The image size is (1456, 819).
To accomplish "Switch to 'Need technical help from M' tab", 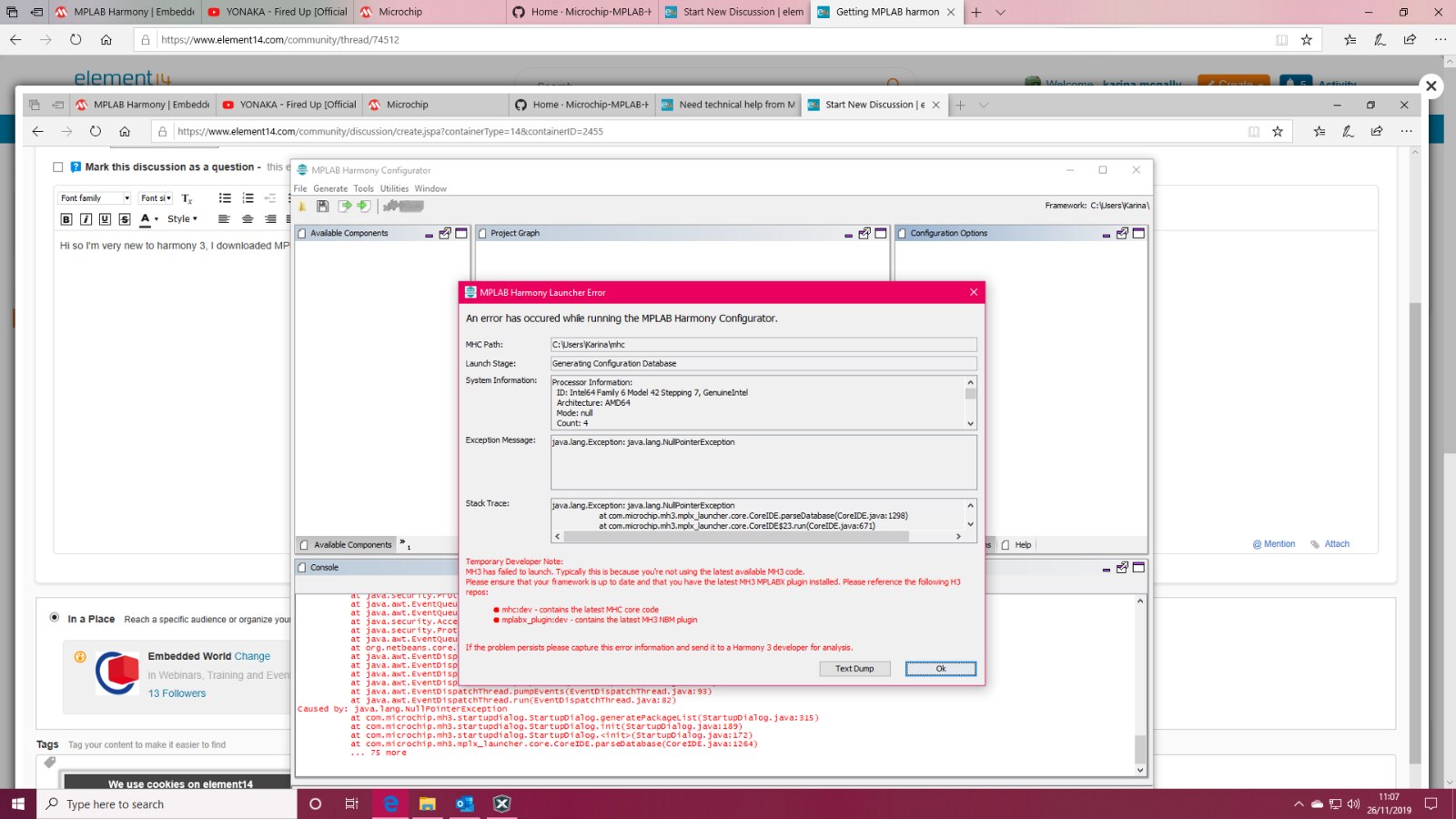I will [x=728, y=105].
